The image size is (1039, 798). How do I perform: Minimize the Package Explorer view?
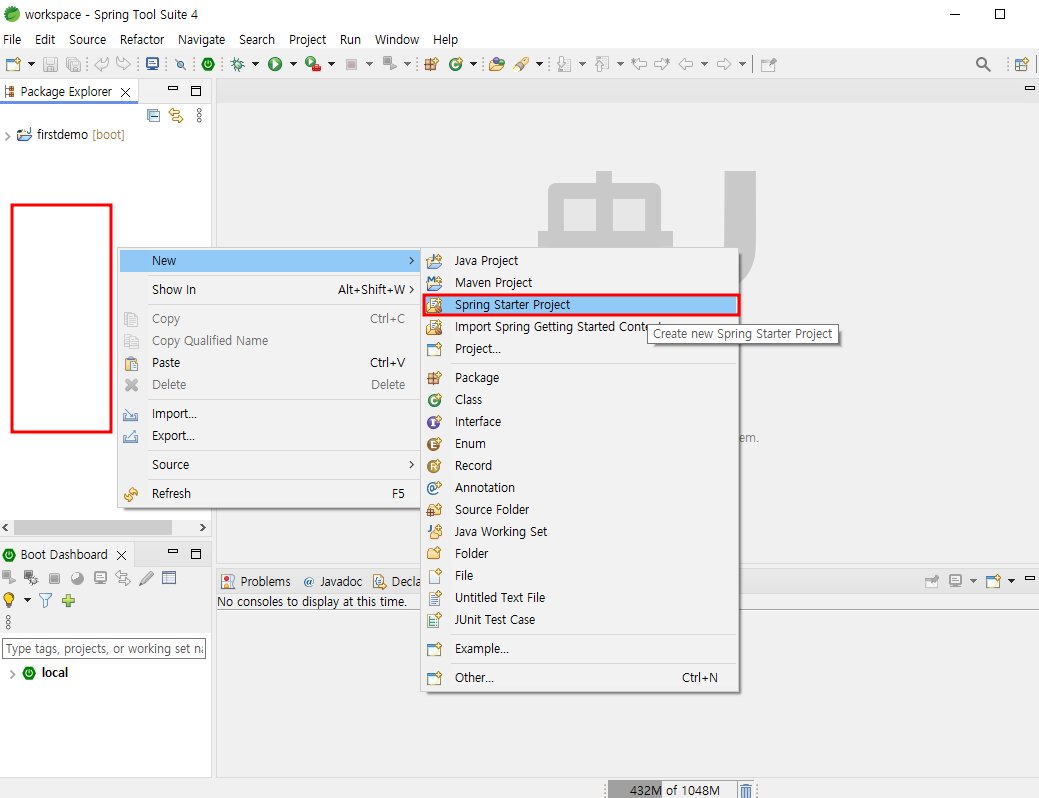173,89
